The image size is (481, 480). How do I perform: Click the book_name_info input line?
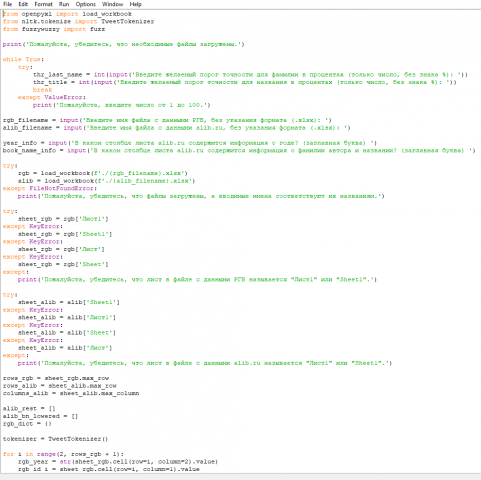[x=239, y=150]
